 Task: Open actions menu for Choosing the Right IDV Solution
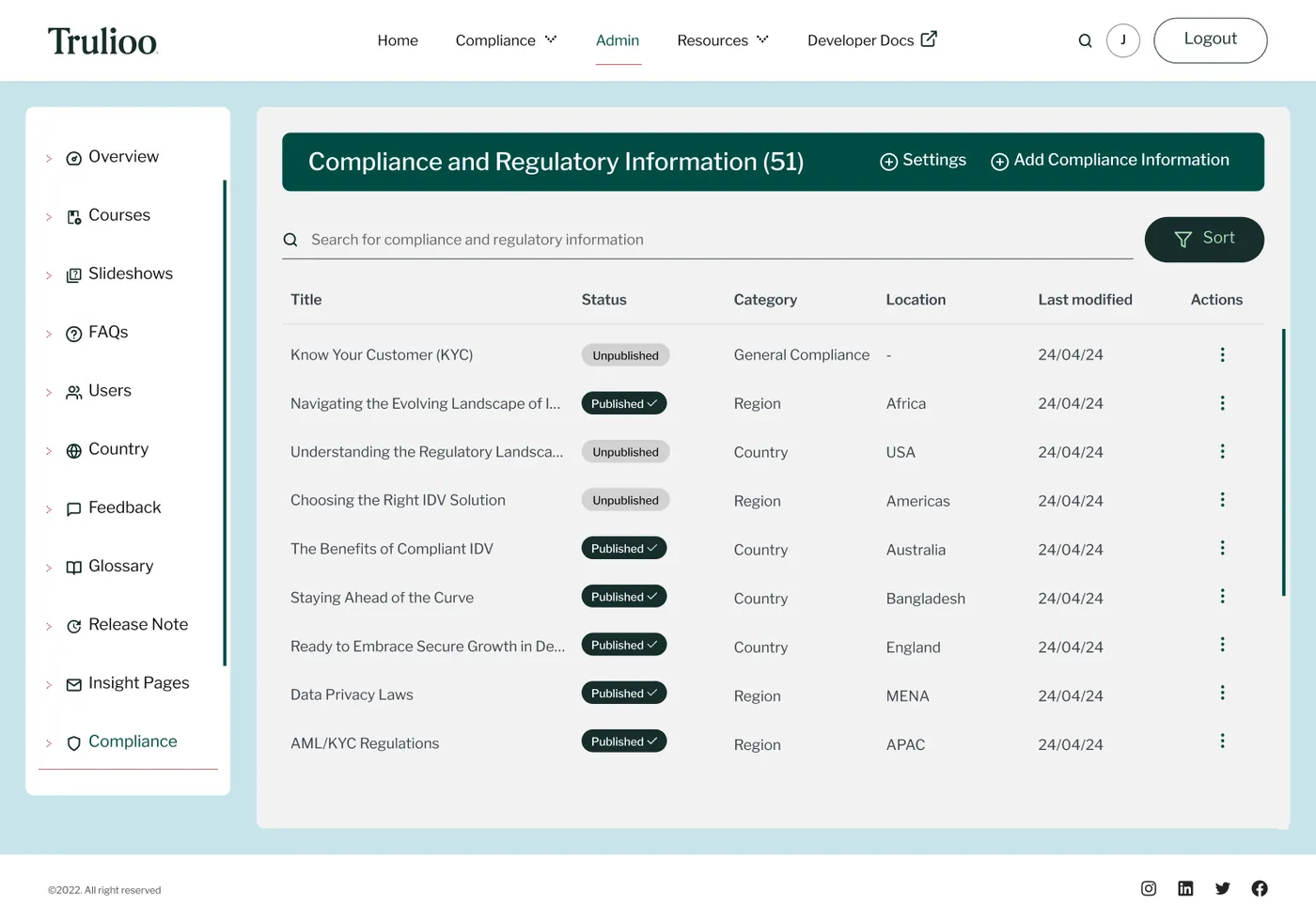[x=1222, y=500]
